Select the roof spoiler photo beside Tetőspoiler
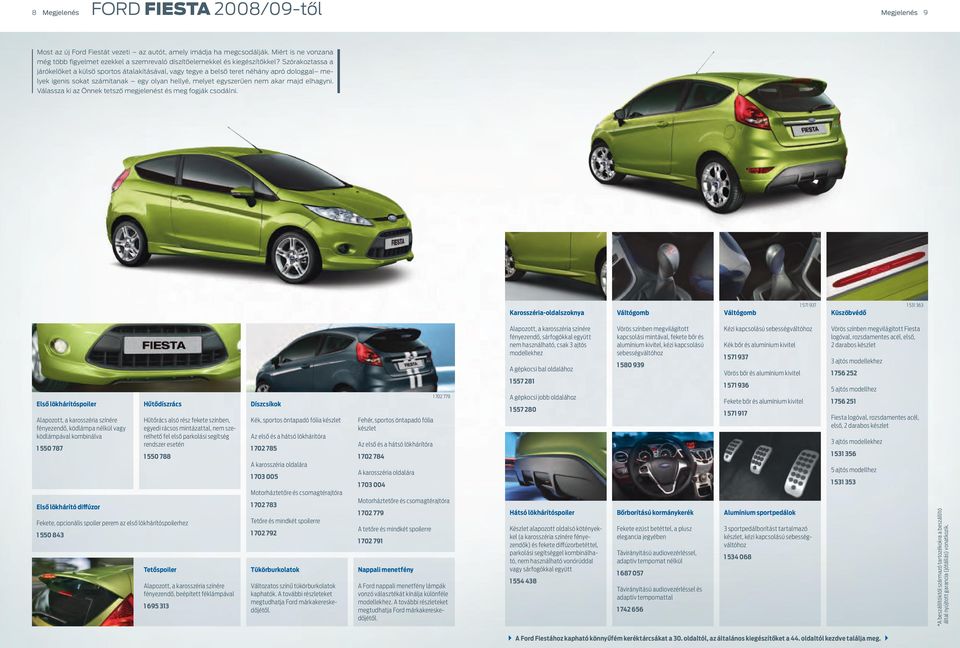 (83, 592)
